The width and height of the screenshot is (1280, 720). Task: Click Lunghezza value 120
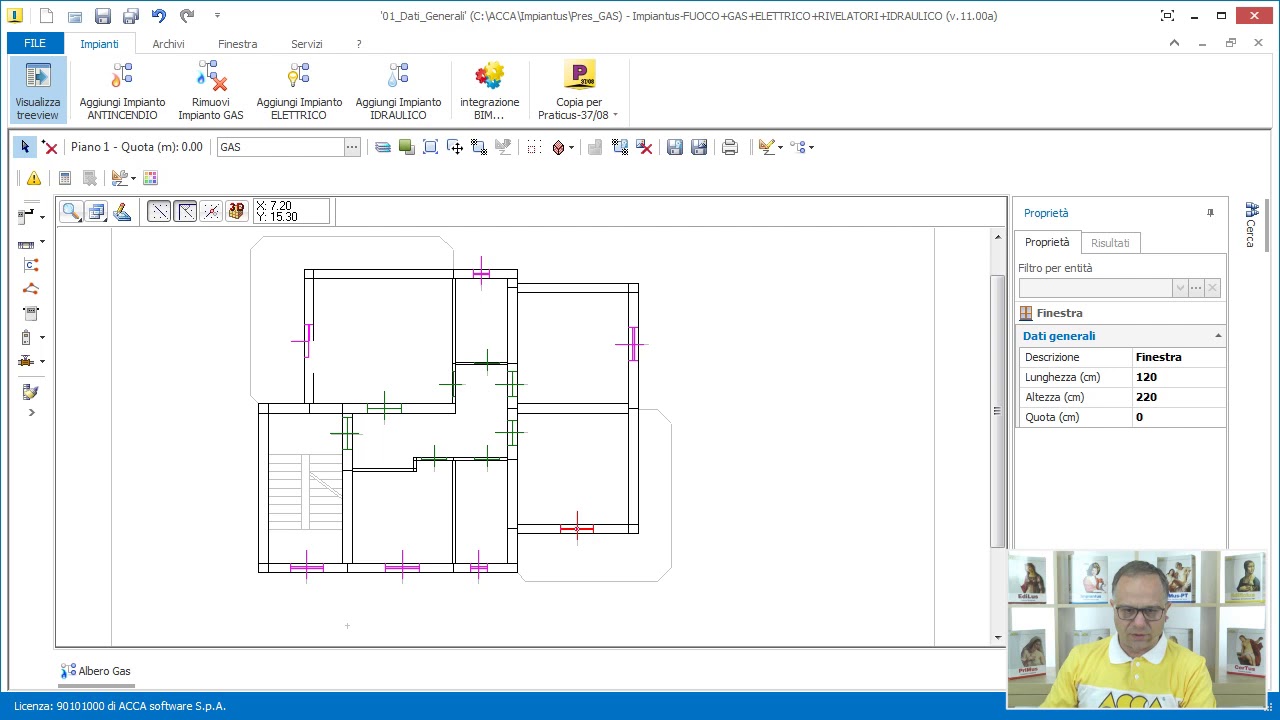pyautogui.click(x=1178, y=377)
